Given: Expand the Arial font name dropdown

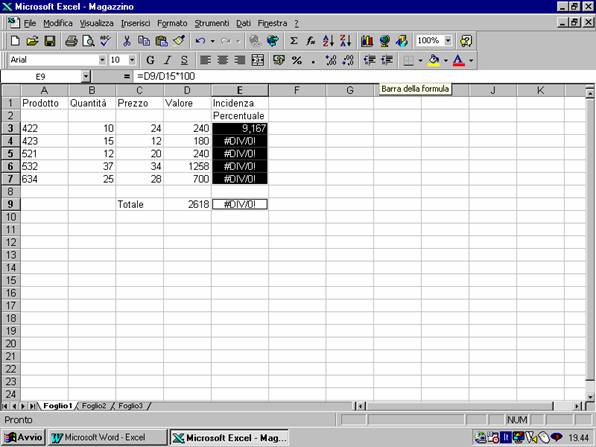Looking at the screenshot, I should (102, 60).
